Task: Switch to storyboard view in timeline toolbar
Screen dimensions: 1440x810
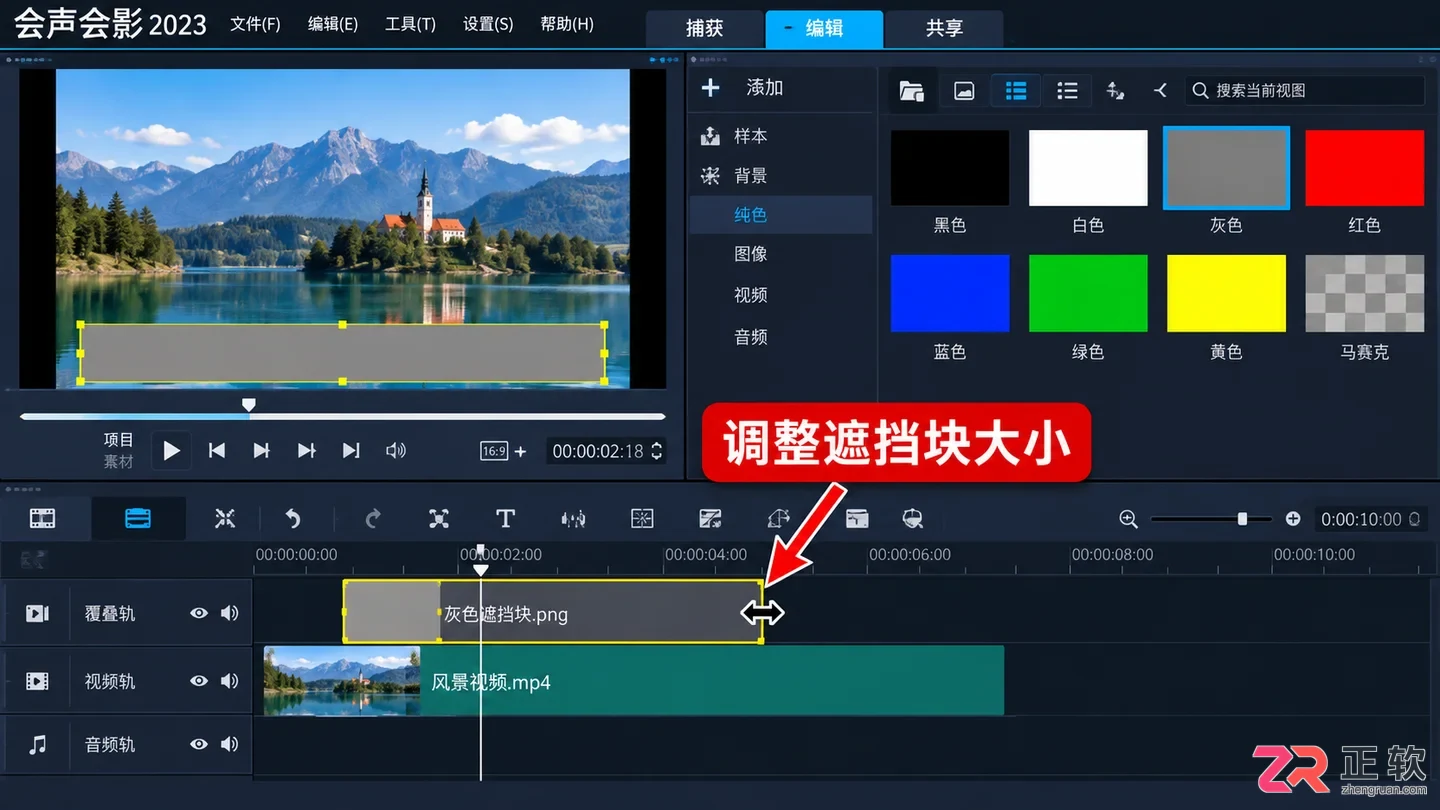Action: pos(42,518)
